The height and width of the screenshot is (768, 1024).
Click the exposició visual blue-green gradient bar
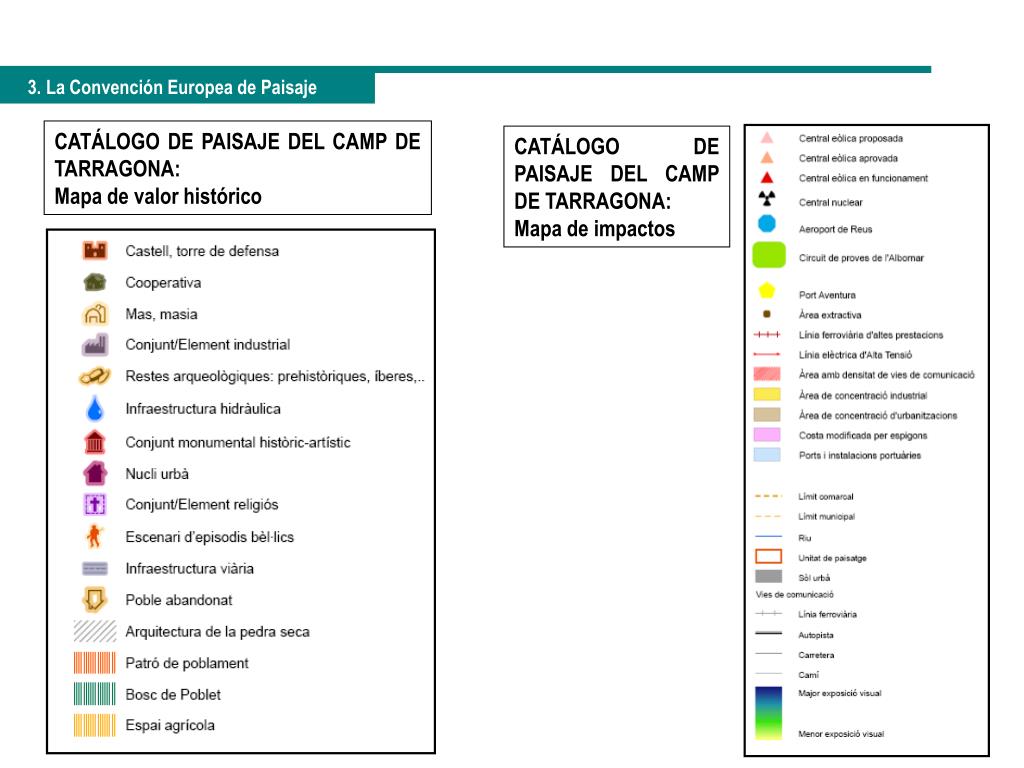click(768, 712)
